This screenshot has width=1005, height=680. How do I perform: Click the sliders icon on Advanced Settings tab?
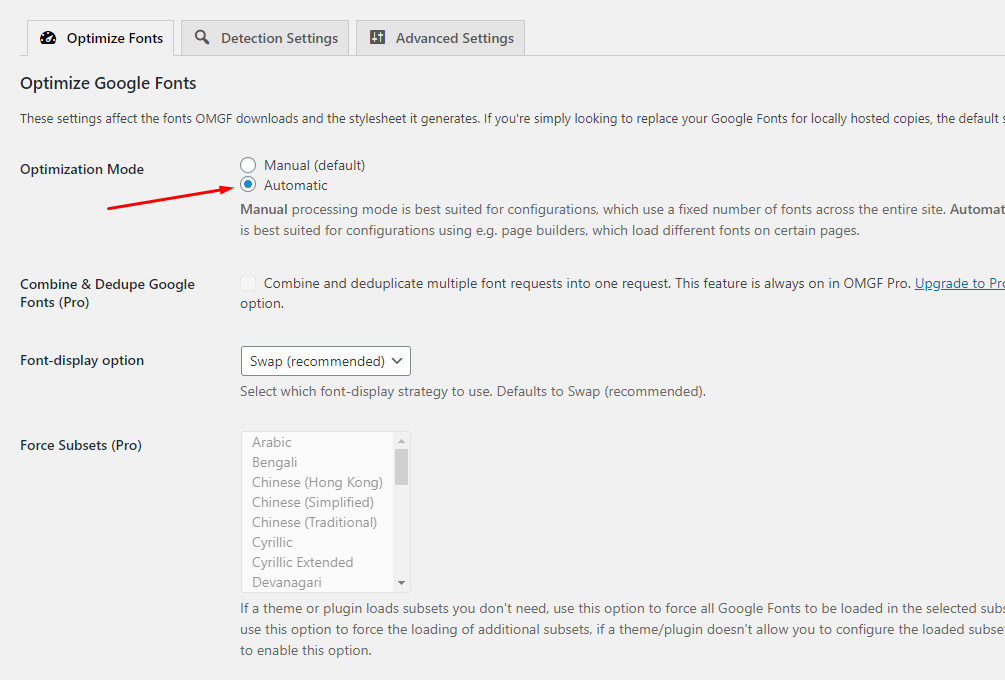tap(378, 37)
